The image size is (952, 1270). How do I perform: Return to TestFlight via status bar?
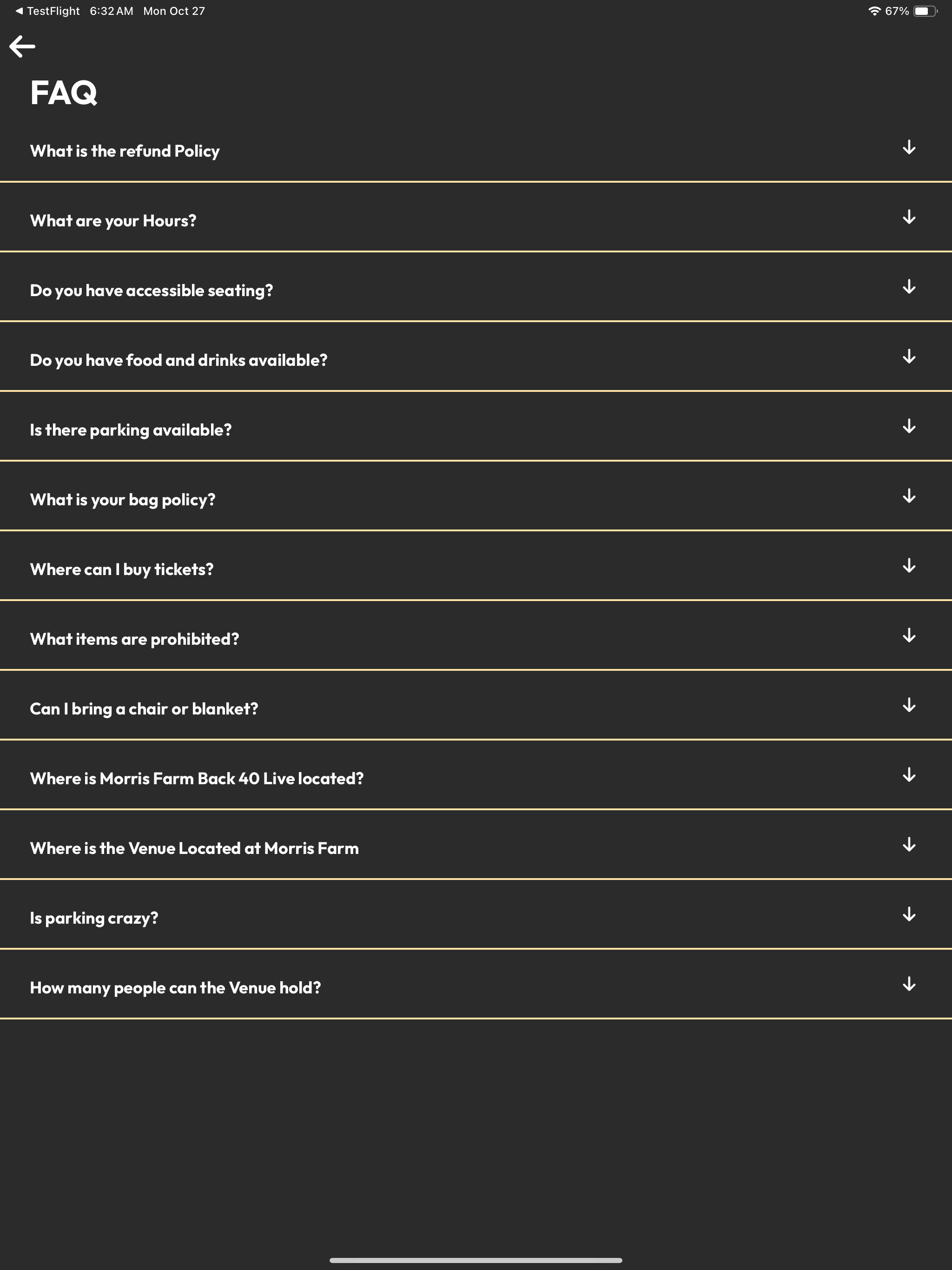click(48, 11)
